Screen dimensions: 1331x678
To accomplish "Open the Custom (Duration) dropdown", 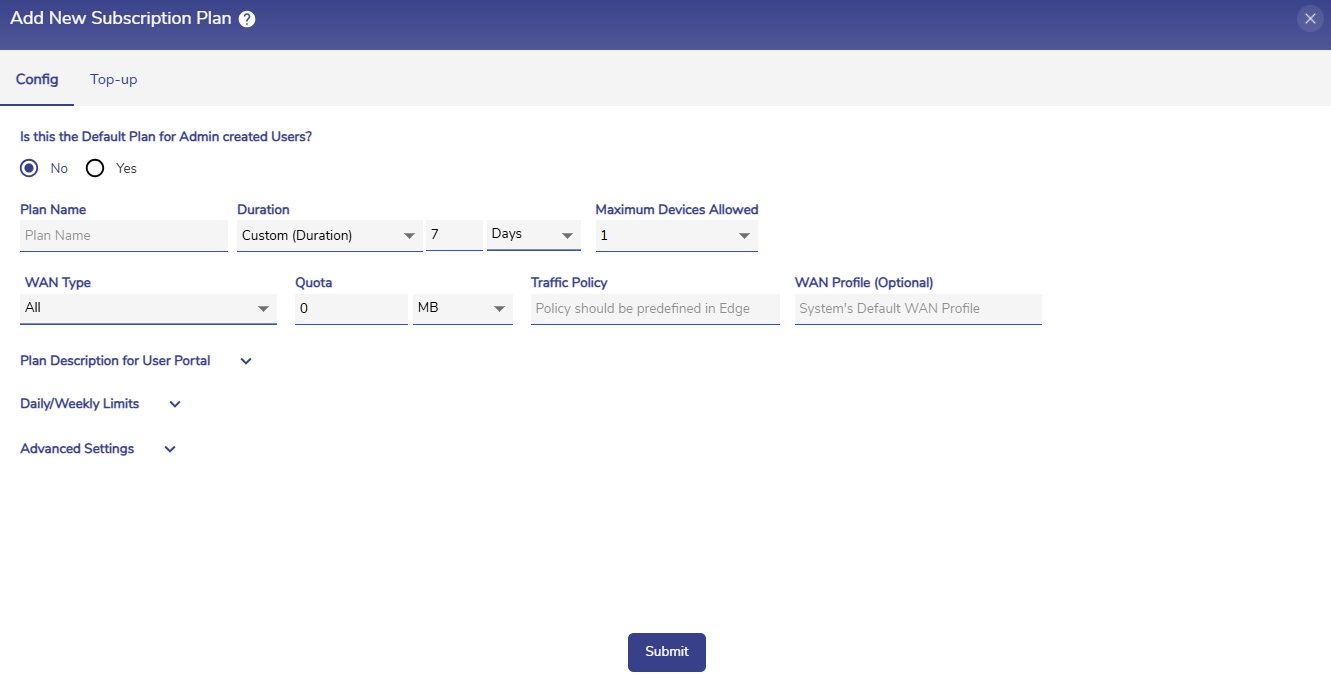I will [329, 235].
